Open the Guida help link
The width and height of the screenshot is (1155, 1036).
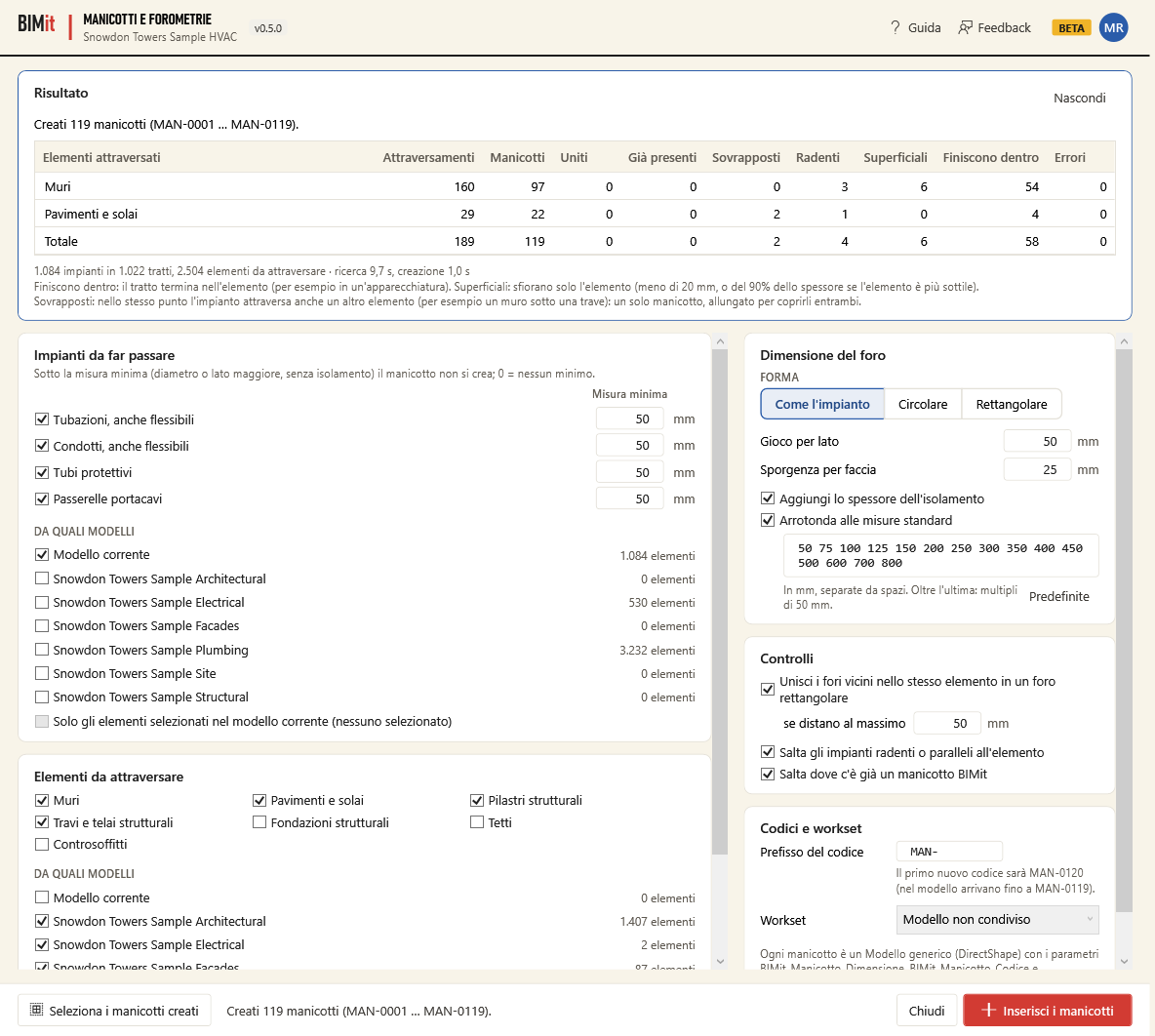(x=915, y=28)
